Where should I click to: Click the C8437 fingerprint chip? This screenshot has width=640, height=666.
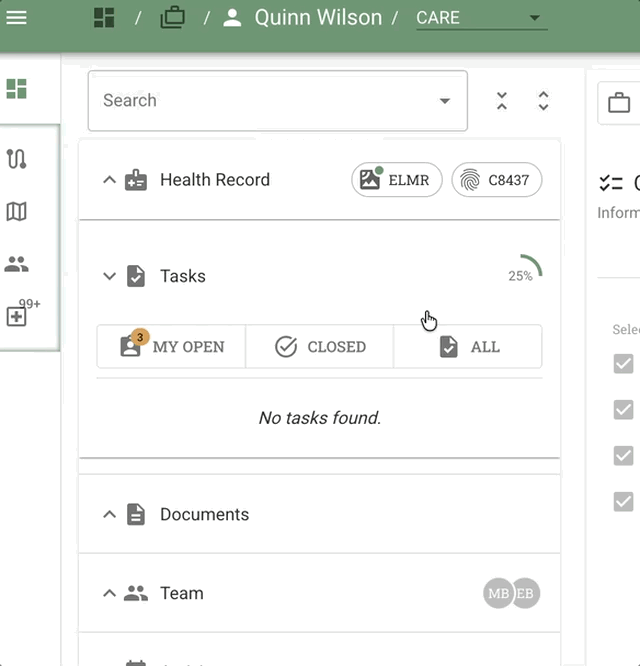point(497,180)
